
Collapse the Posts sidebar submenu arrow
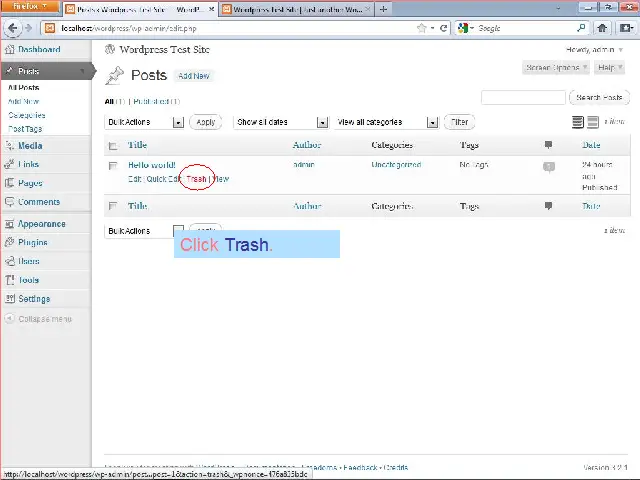[x=82, y=71]
